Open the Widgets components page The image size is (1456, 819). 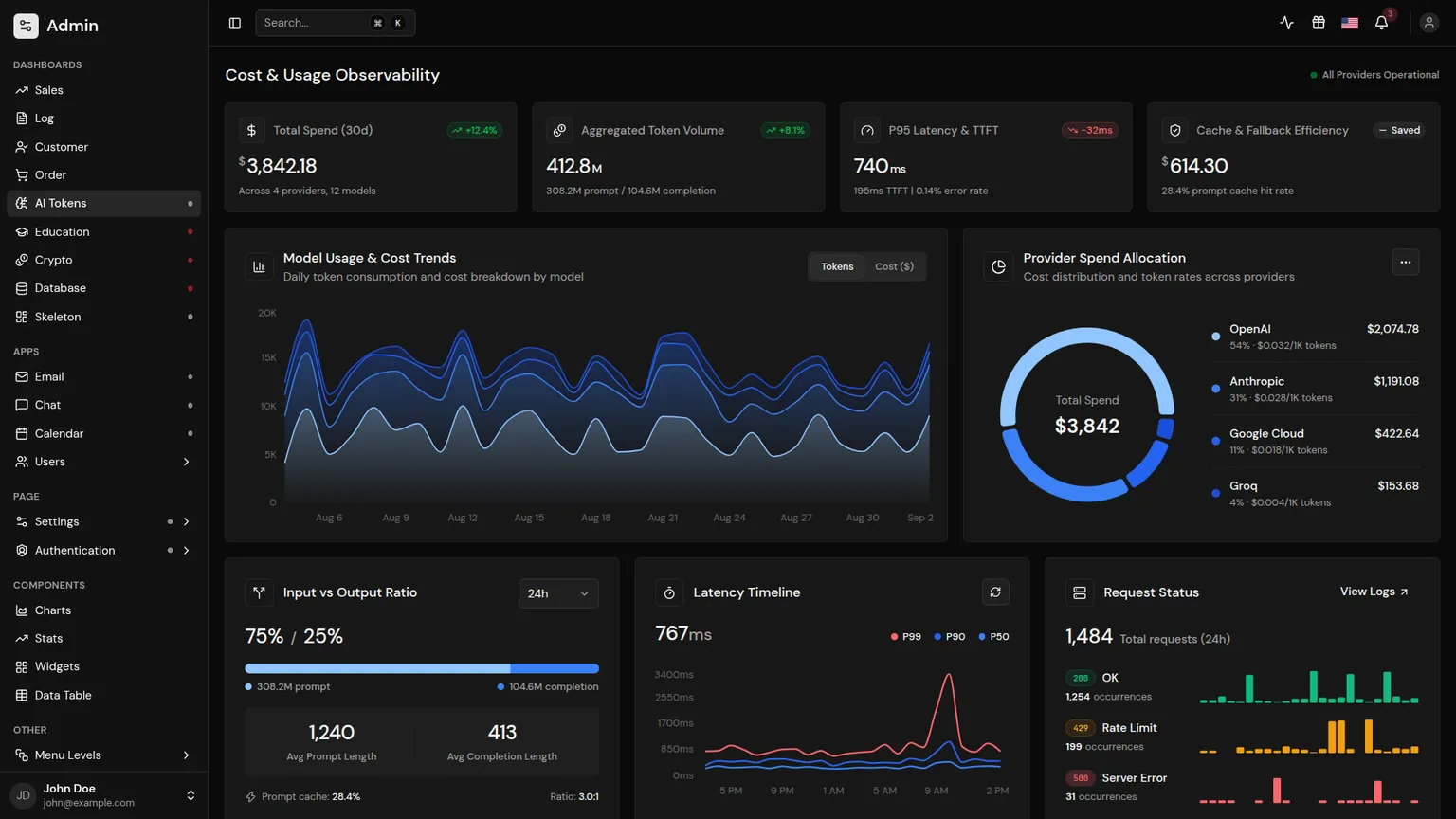(x=104, y=666)
